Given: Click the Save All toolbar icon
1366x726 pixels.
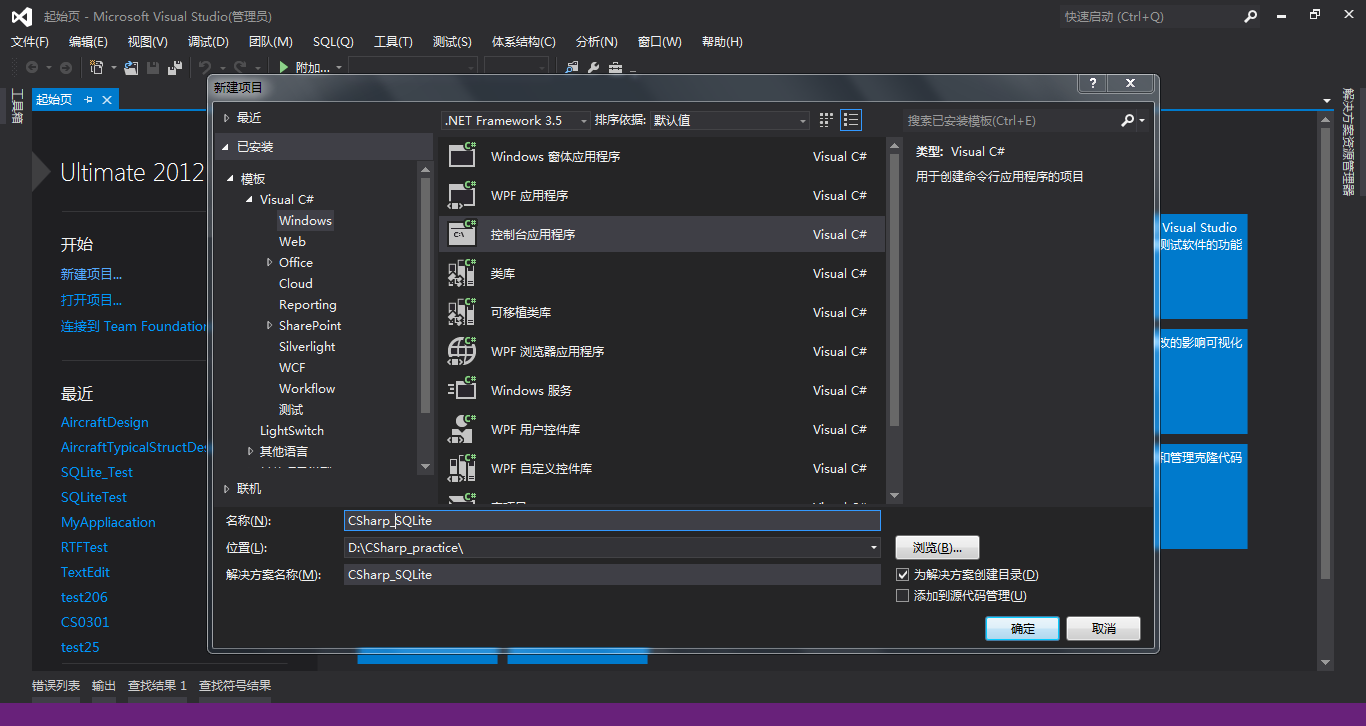Looking at the screenshot, I should (175, 67).
